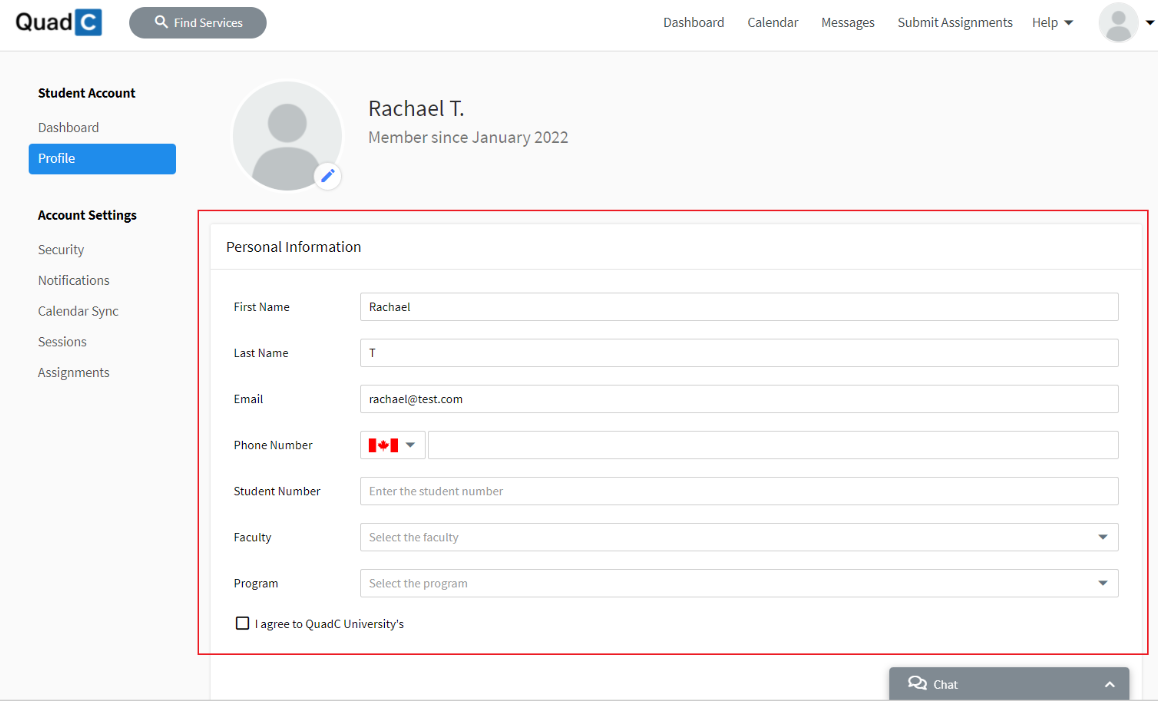1158x702 pixels.
Task: Go to Dashboard in top navigation
Action: [x=693, y=23]
